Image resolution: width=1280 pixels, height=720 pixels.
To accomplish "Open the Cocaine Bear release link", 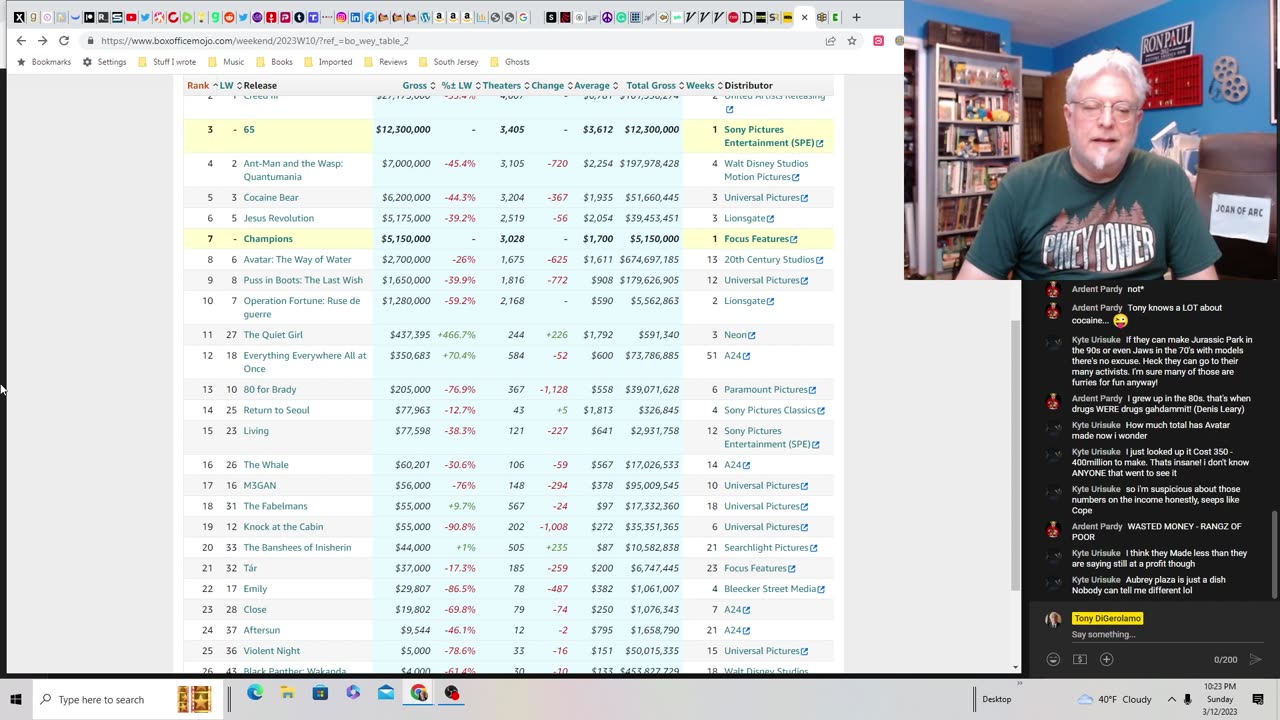I will point(271,198).
